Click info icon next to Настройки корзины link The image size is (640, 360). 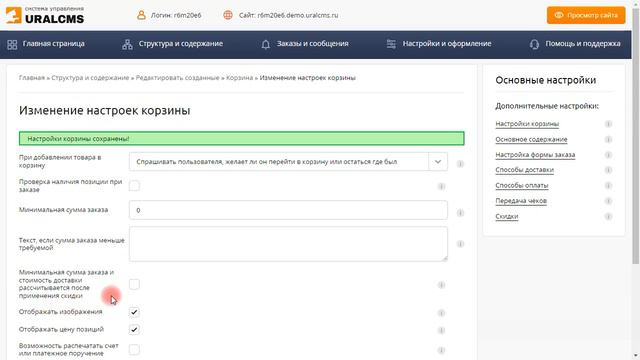608,124
